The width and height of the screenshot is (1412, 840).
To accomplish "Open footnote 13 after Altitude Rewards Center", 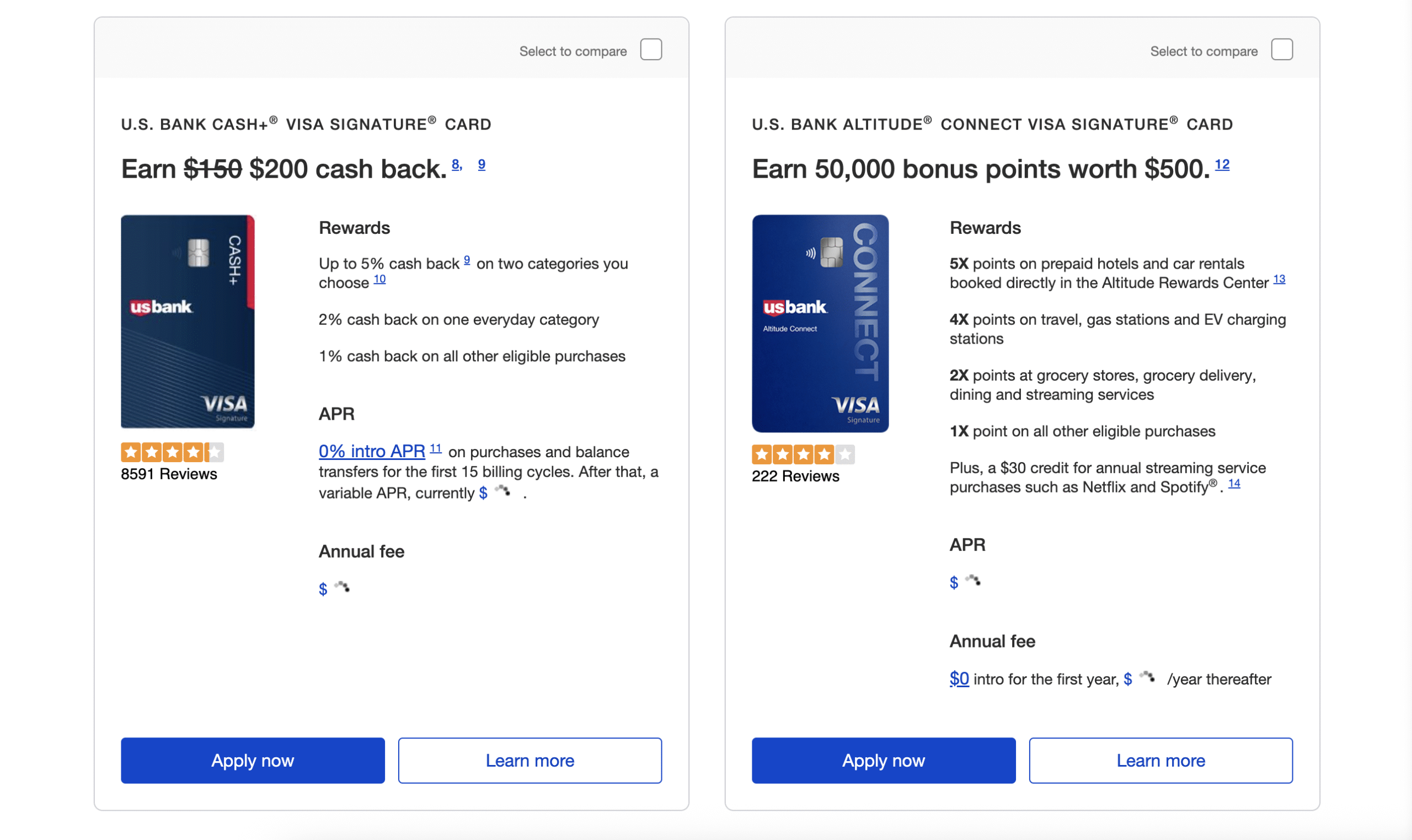I will point(1279,279).
